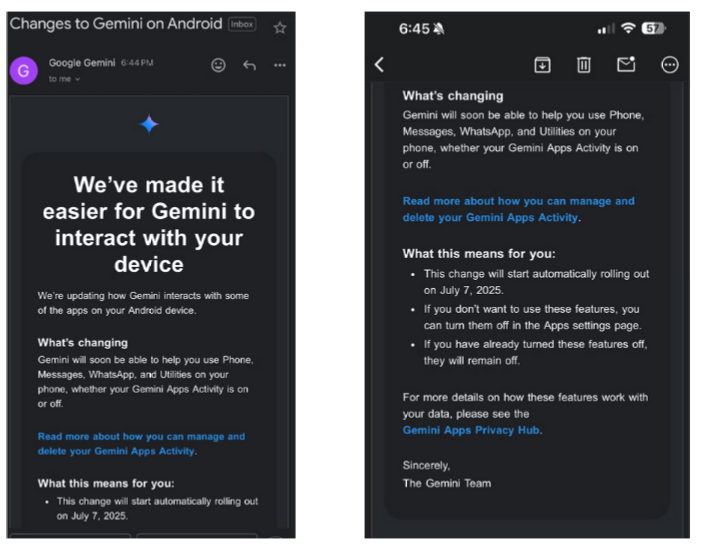
Task: Click the Google Gemini sender avatar
Action: pos(23,71)
